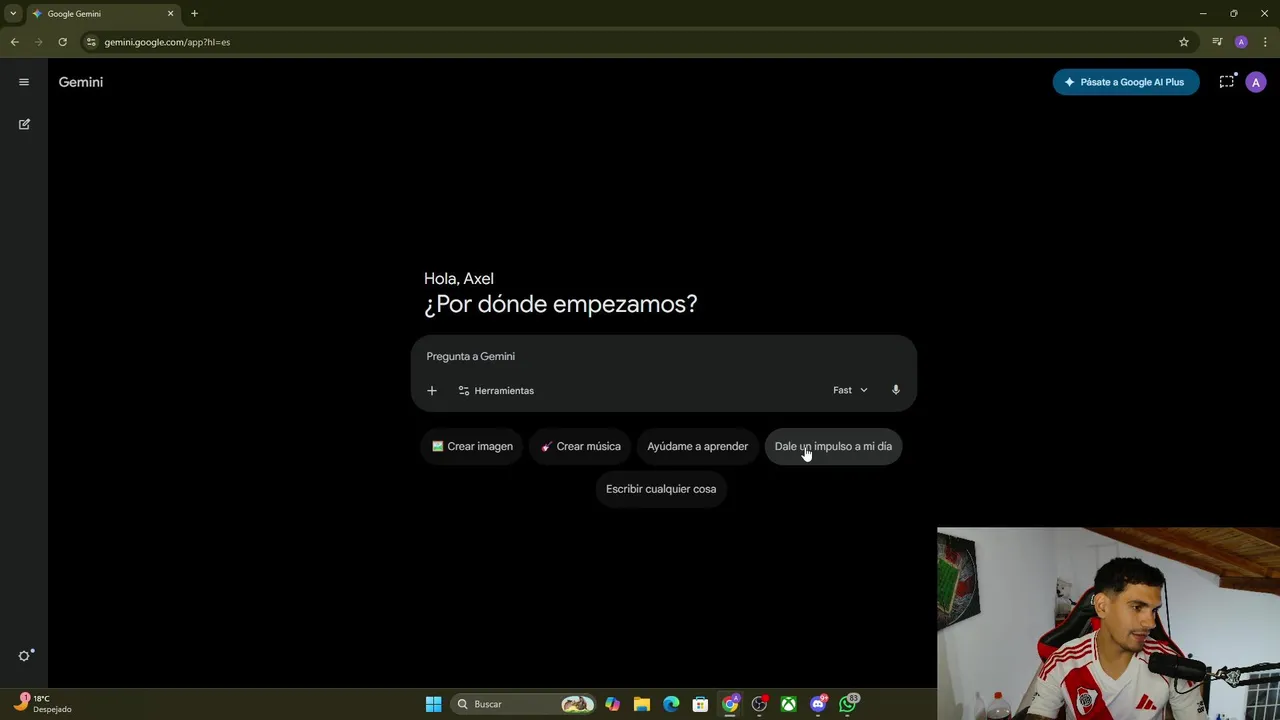Click the plus icon to add files
1280x720 pixels.
pos(432,390)
